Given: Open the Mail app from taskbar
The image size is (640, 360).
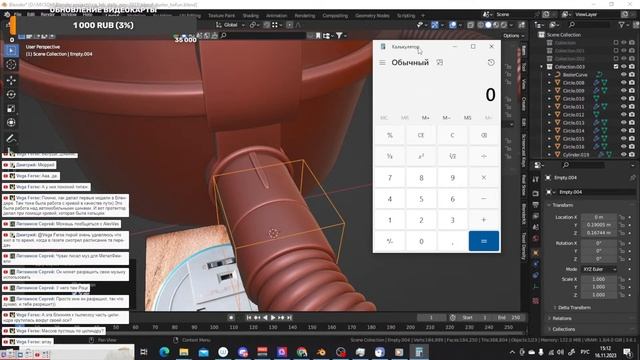Looking at the screenshot, I should point(203,352).
